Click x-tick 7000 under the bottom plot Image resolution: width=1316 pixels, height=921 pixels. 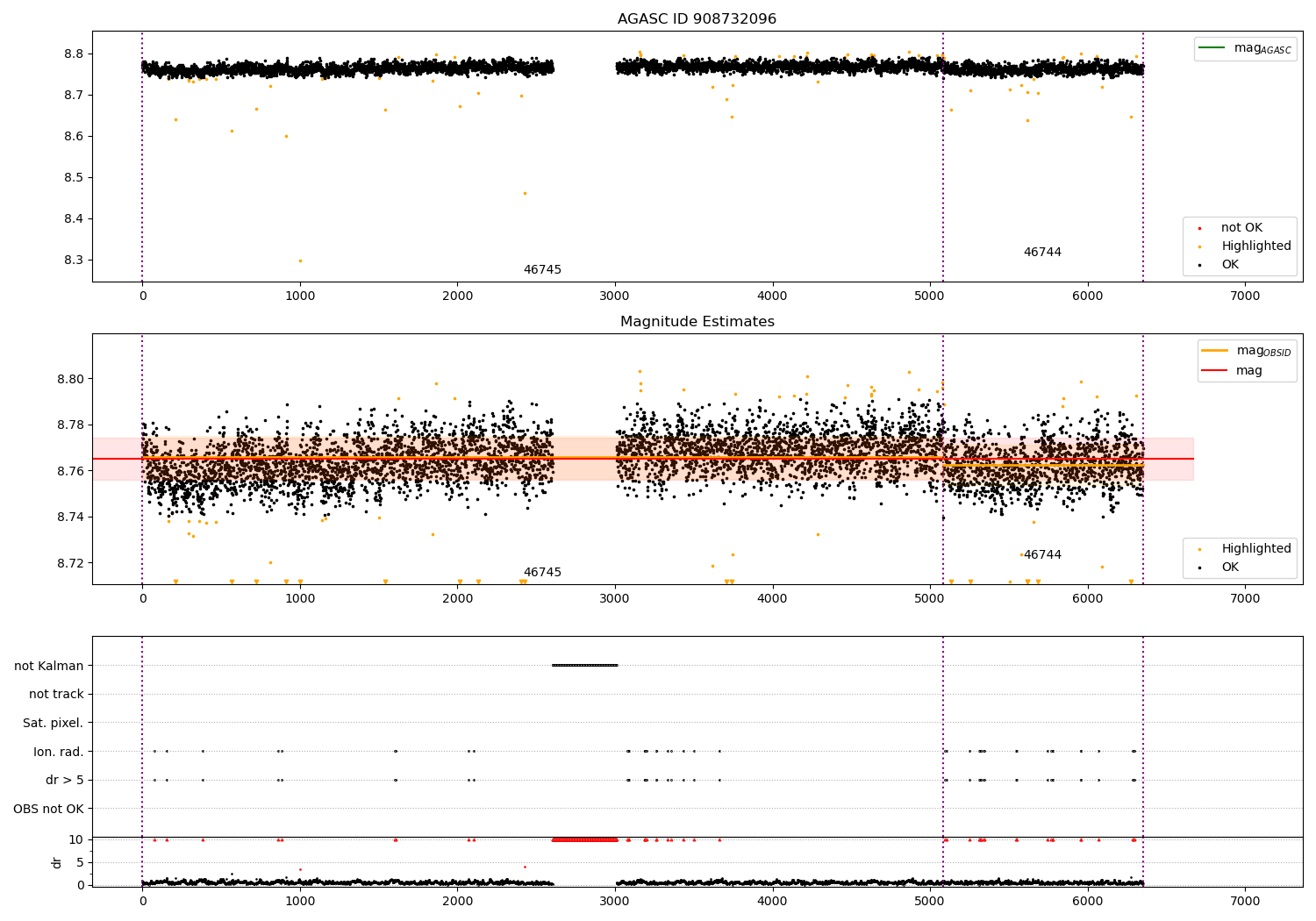pos(1245,902)
